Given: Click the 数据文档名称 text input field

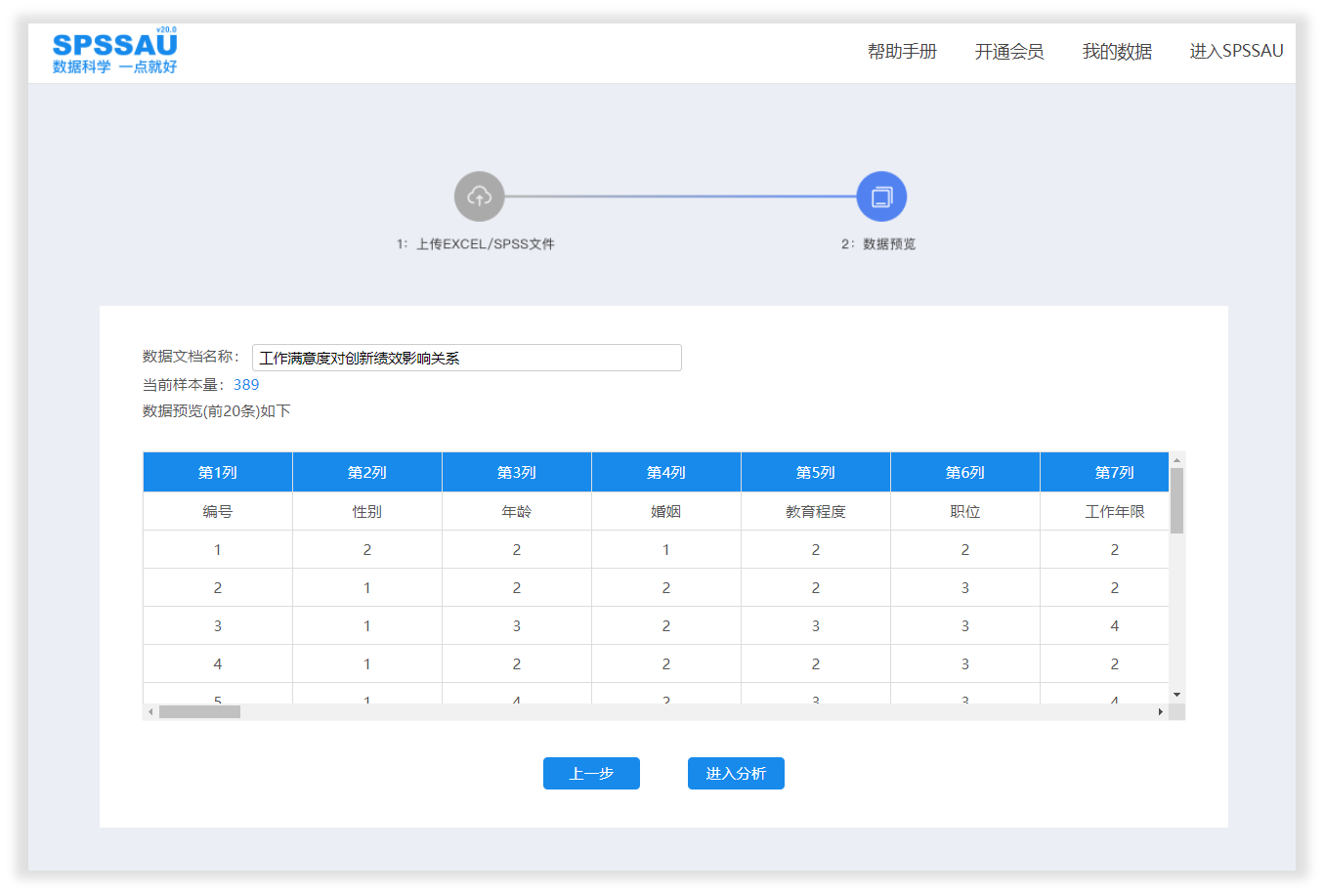Looking at the screenshot, I should [x=466, y=357].
